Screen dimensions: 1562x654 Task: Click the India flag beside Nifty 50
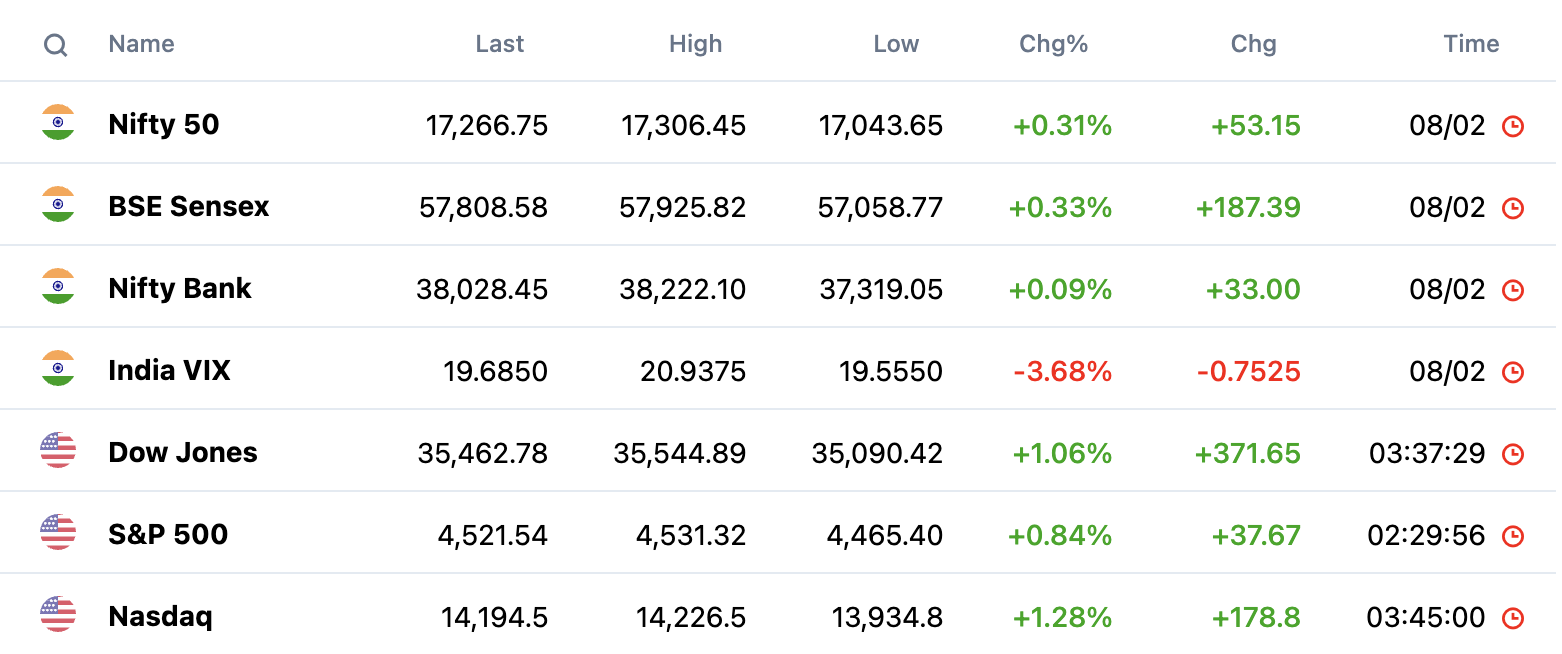coord(58,123)
